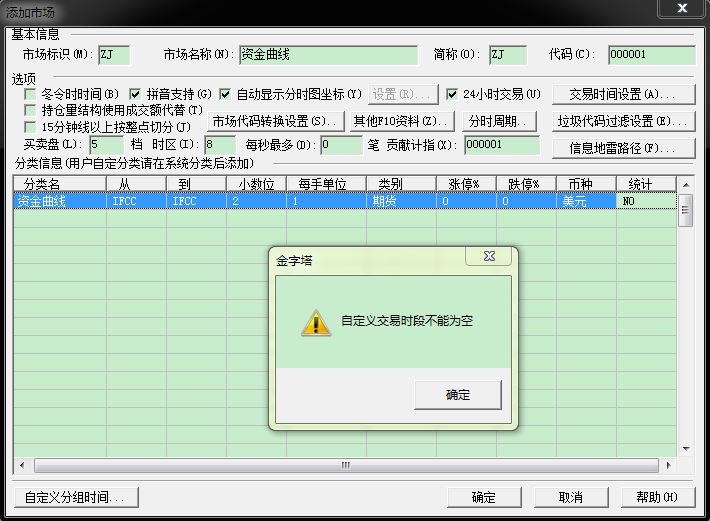Screen dimensions: 710x521
Task: Open 交易时间设置 button
Action: (x=624, y=94)
